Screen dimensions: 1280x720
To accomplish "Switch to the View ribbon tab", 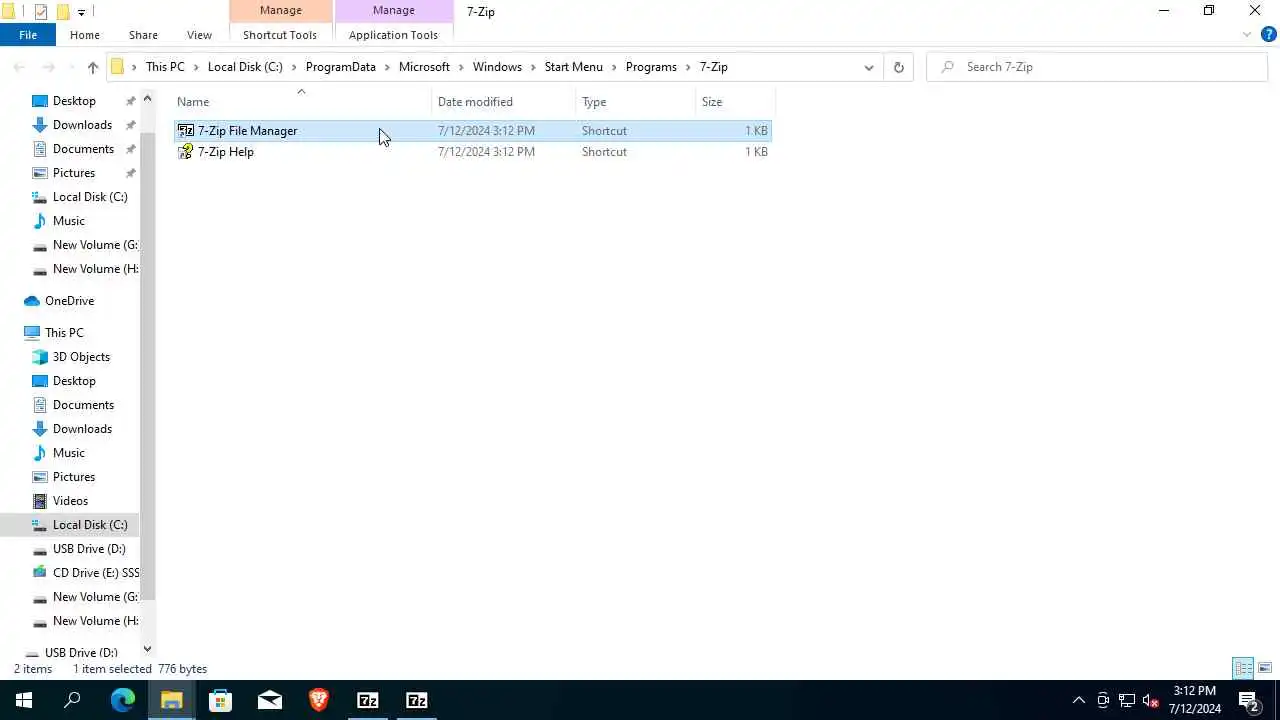I will pyautogui.click(x=199, y=35).
